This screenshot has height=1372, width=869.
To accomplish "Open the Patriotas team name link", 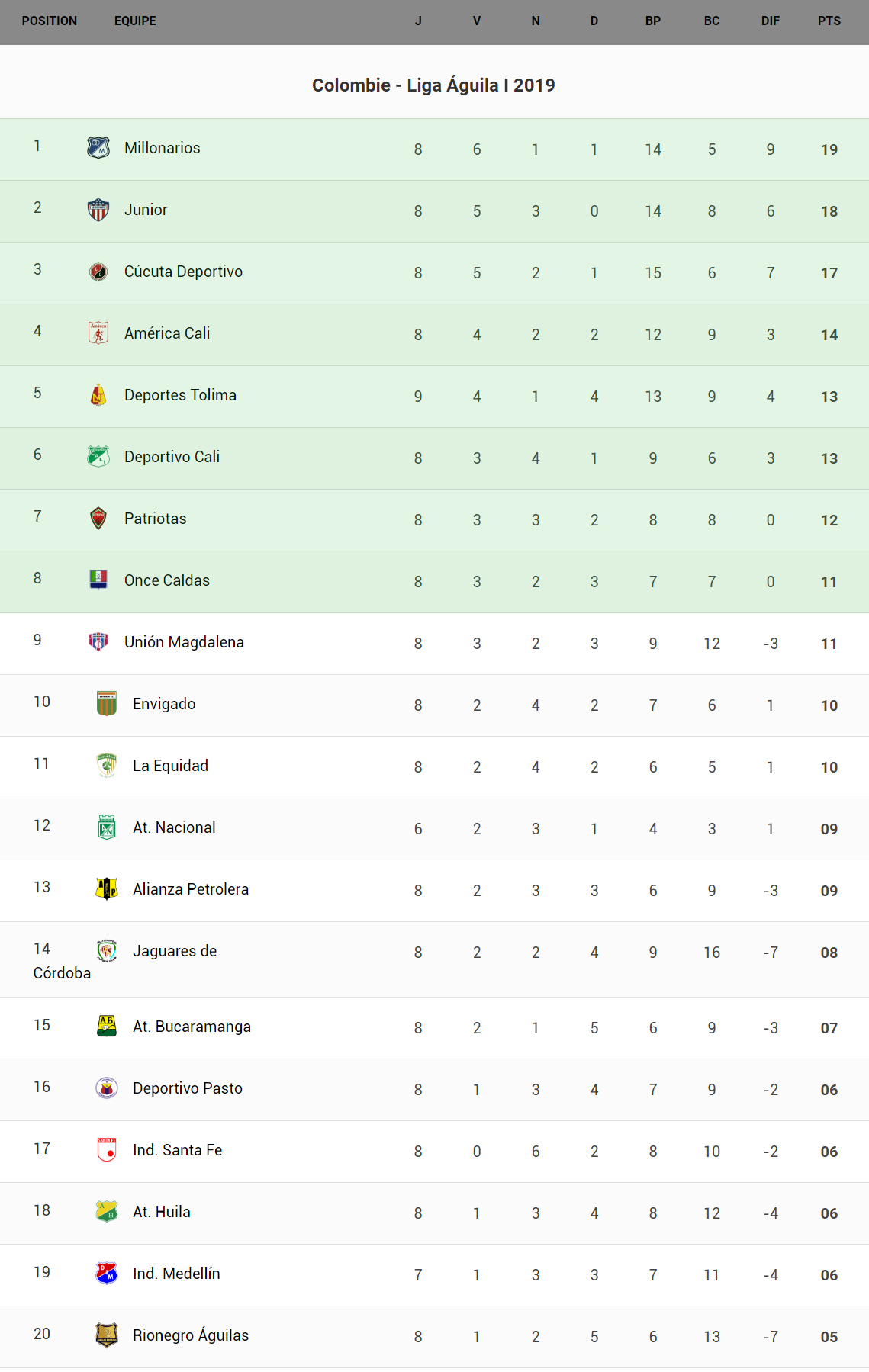I will pyautogui.click(x=155, y=519).
